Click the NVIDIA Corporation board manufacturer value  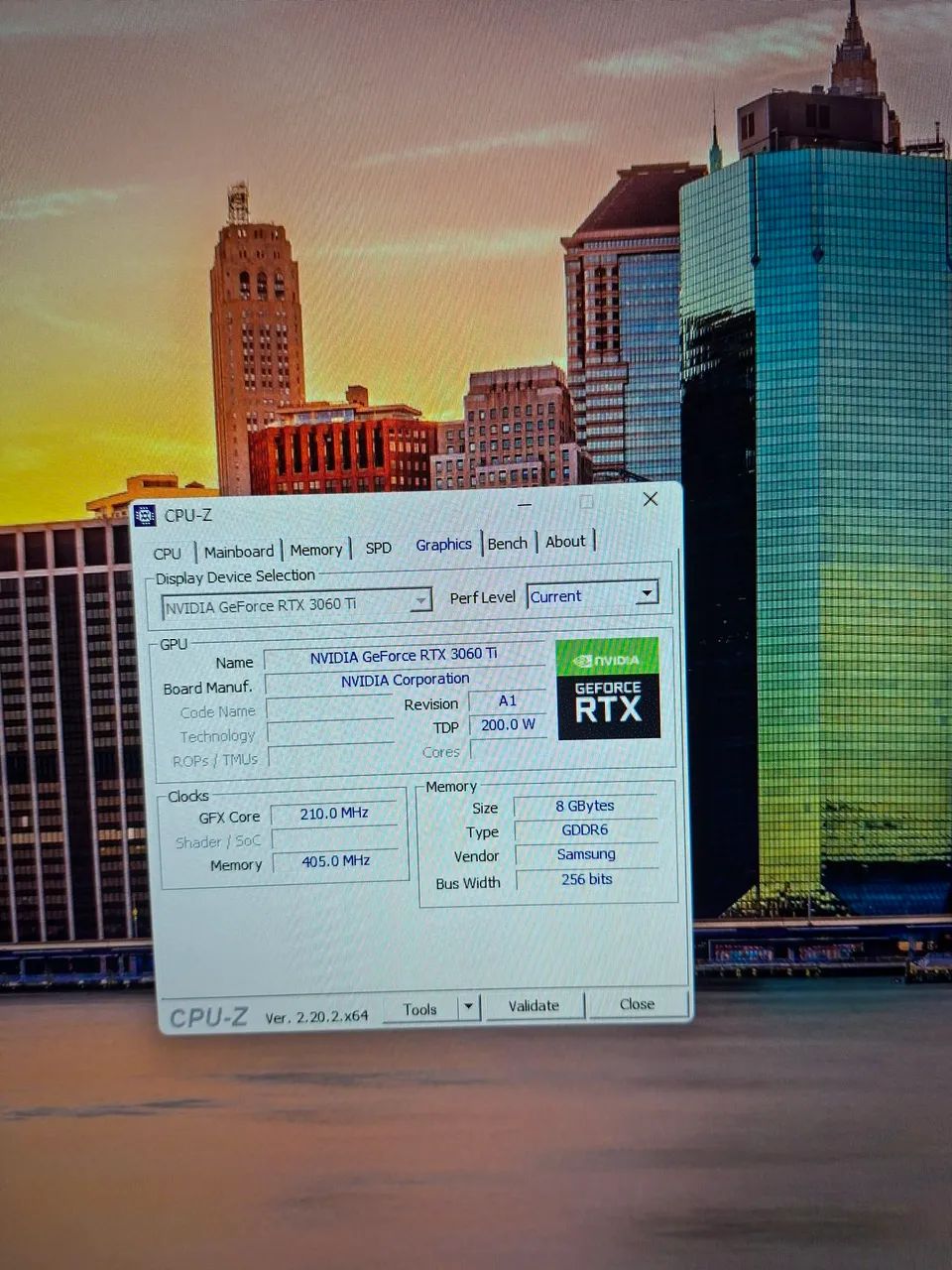click(405, 681)
